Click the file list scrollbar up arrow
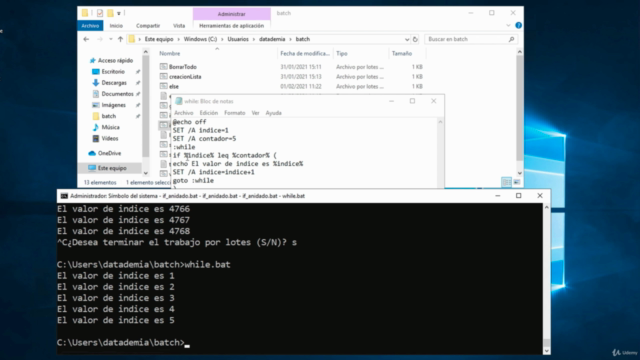Screen dimensions: 640x360 click(520, 52)
